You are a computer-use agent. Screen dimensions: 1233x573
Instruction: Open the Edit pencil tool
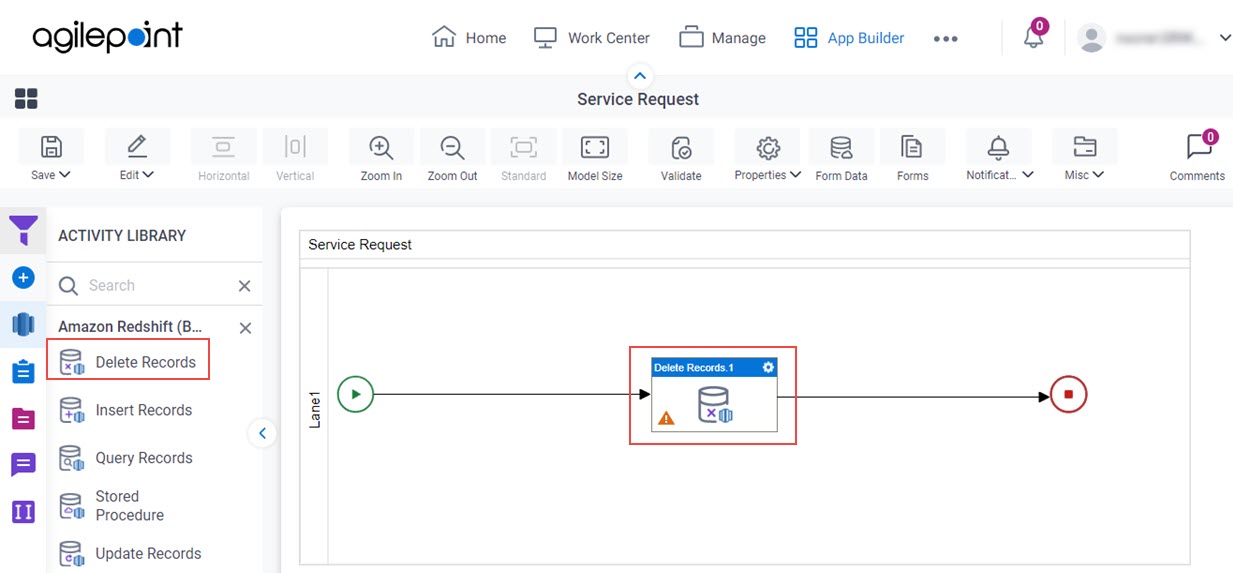point(137,156)
